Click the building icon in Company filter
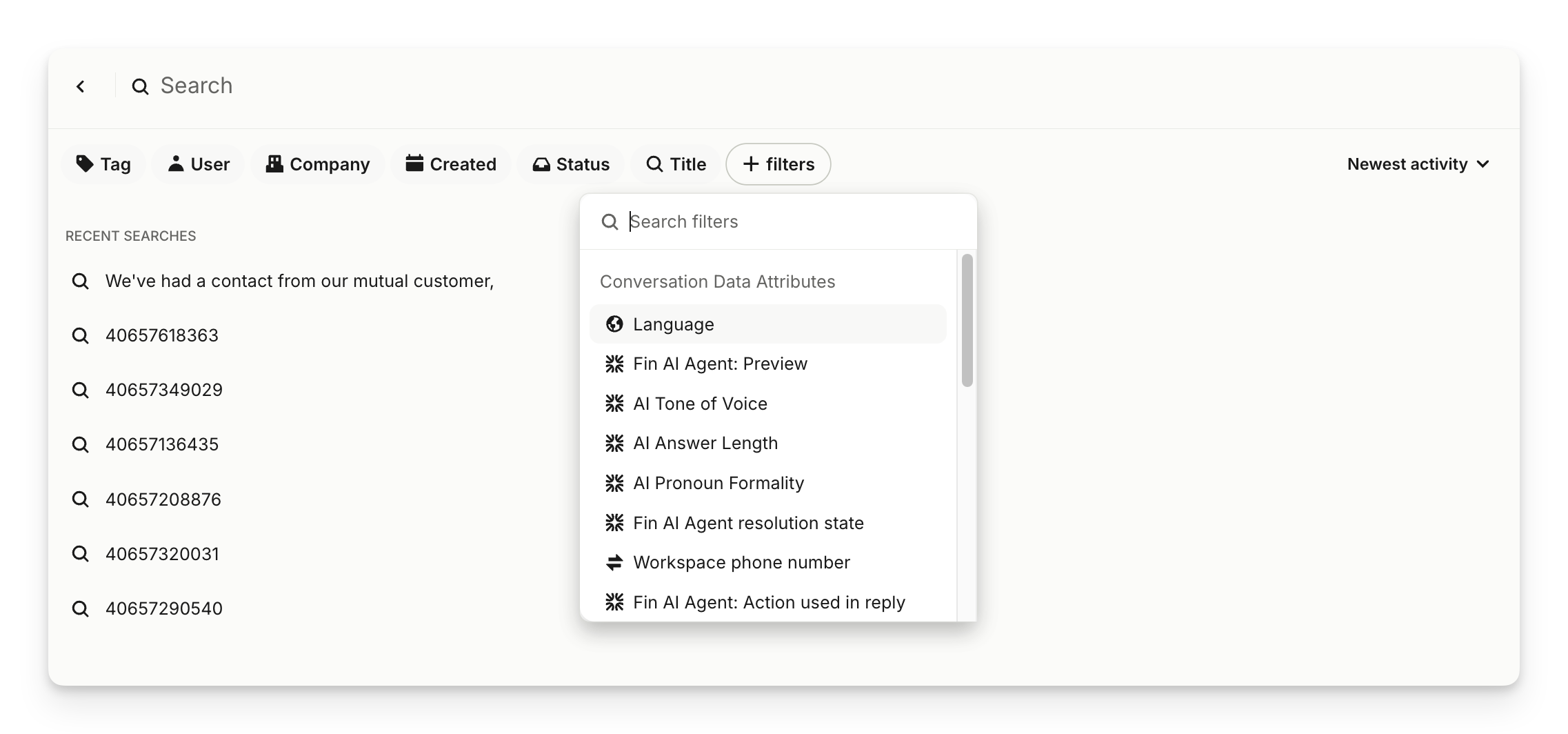This screenshot has width=1568, height=734. 274,163
